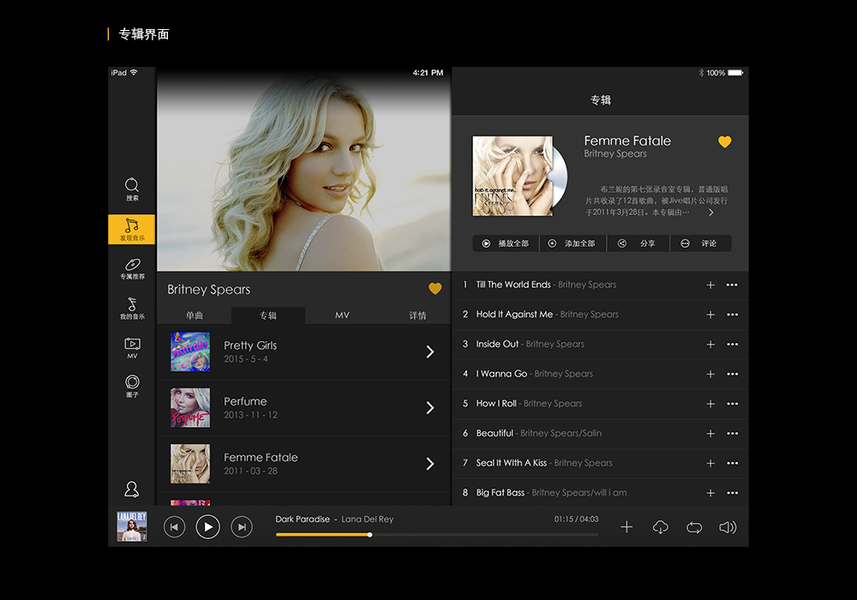Expand Pretty Girls album with chevron
Screen dimensions: 857x600
click(430, 352)
